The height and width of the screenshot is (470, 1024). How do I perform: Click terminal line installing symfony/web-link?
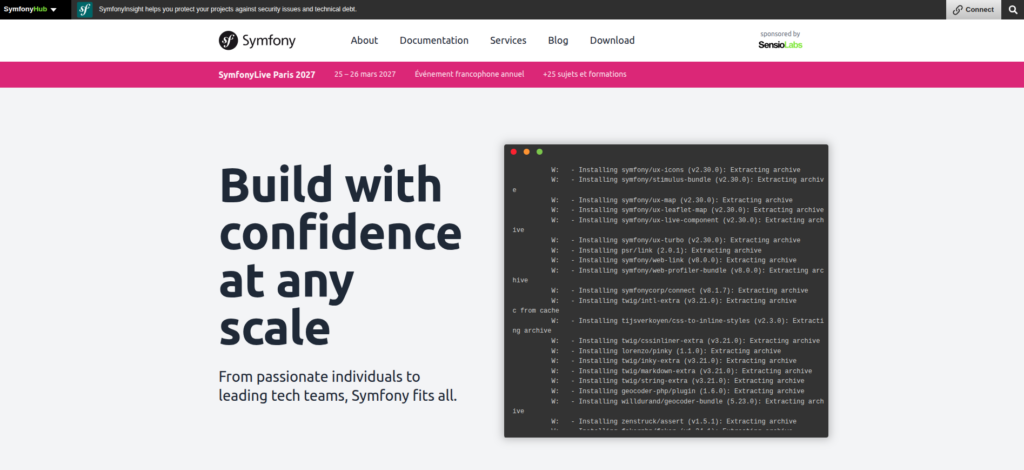click(x=674, y=260)
